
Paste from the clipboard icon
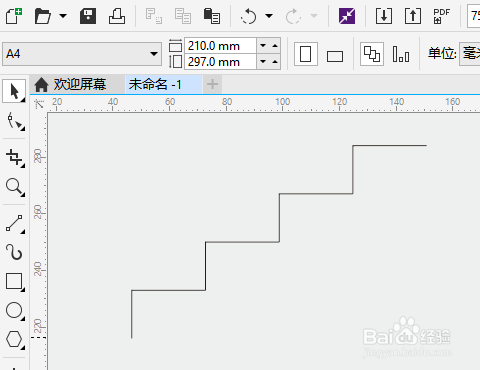click(x=212, y=16)
